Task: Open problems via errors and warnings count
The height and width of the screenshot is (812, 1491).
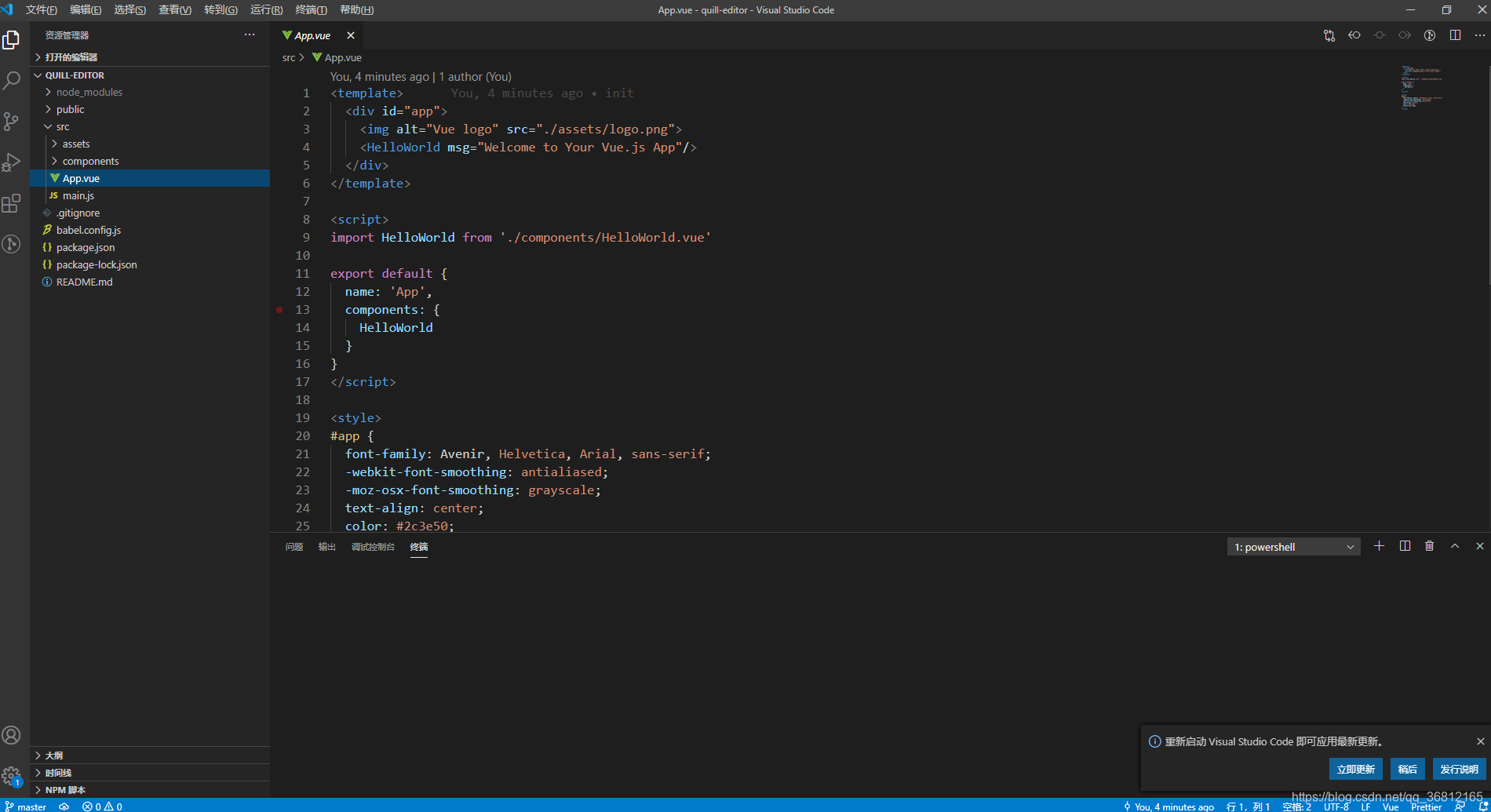Action: [102, 807]
